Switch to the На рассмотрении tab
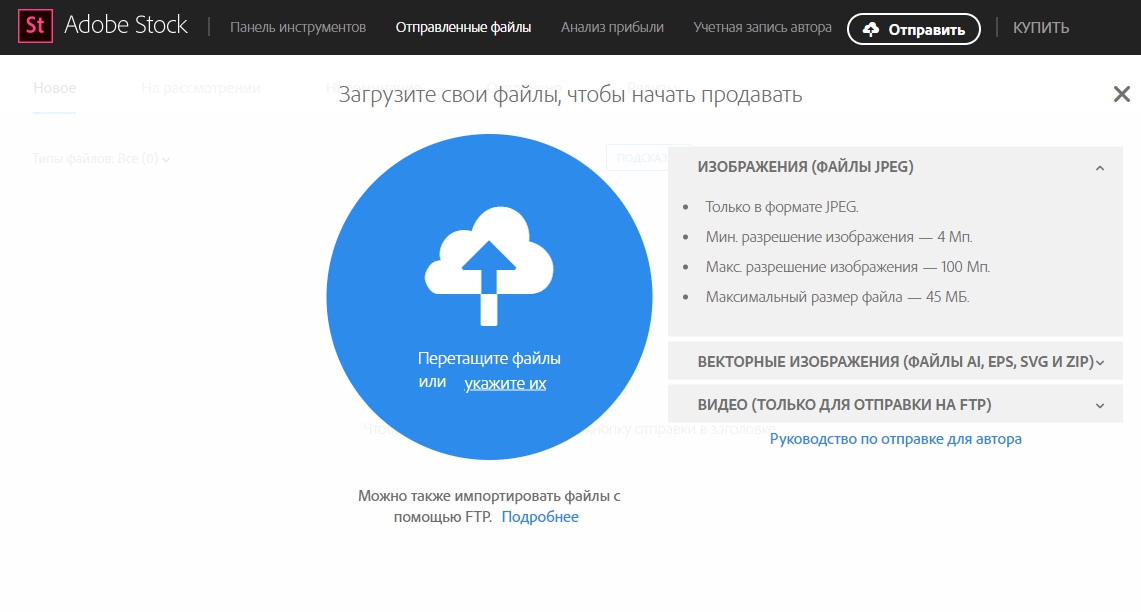The width and height of the screenshot is (1141, 612). point(200,88)
